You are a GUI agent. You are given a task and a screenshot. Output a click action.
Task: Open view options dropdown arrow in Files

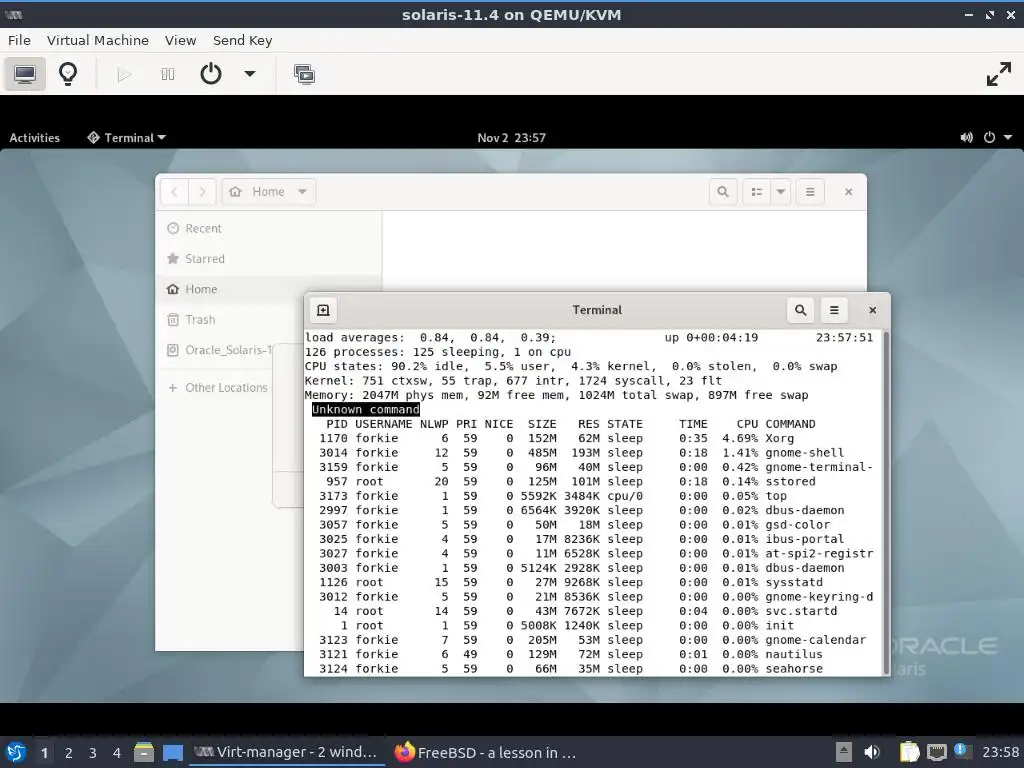point(780,192)
